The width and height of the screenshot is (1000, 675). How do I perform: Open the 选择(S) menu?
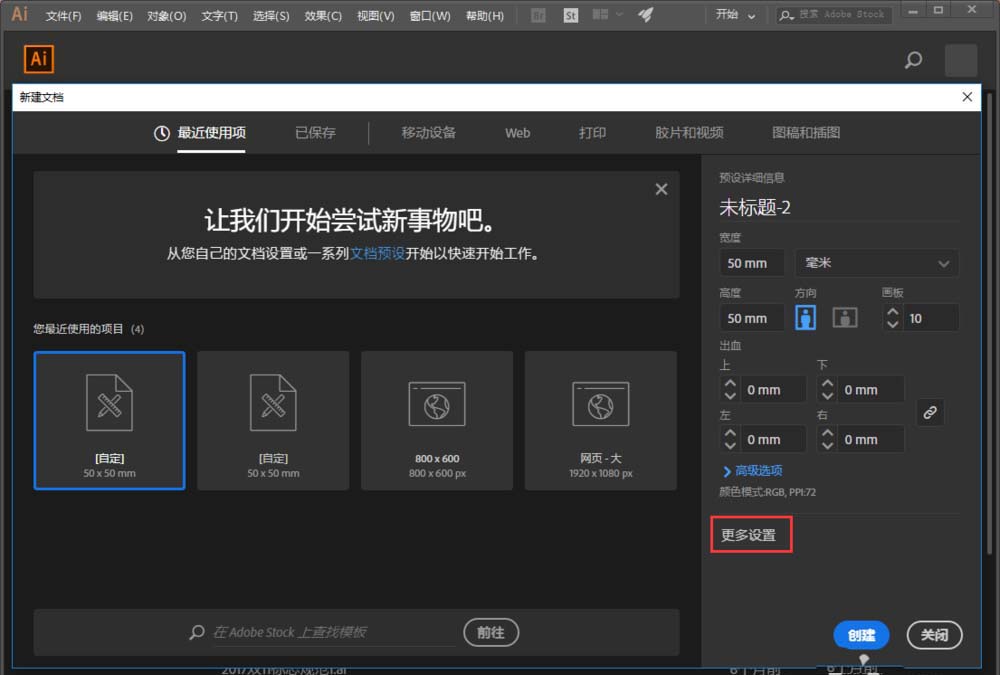click(271, 15)
